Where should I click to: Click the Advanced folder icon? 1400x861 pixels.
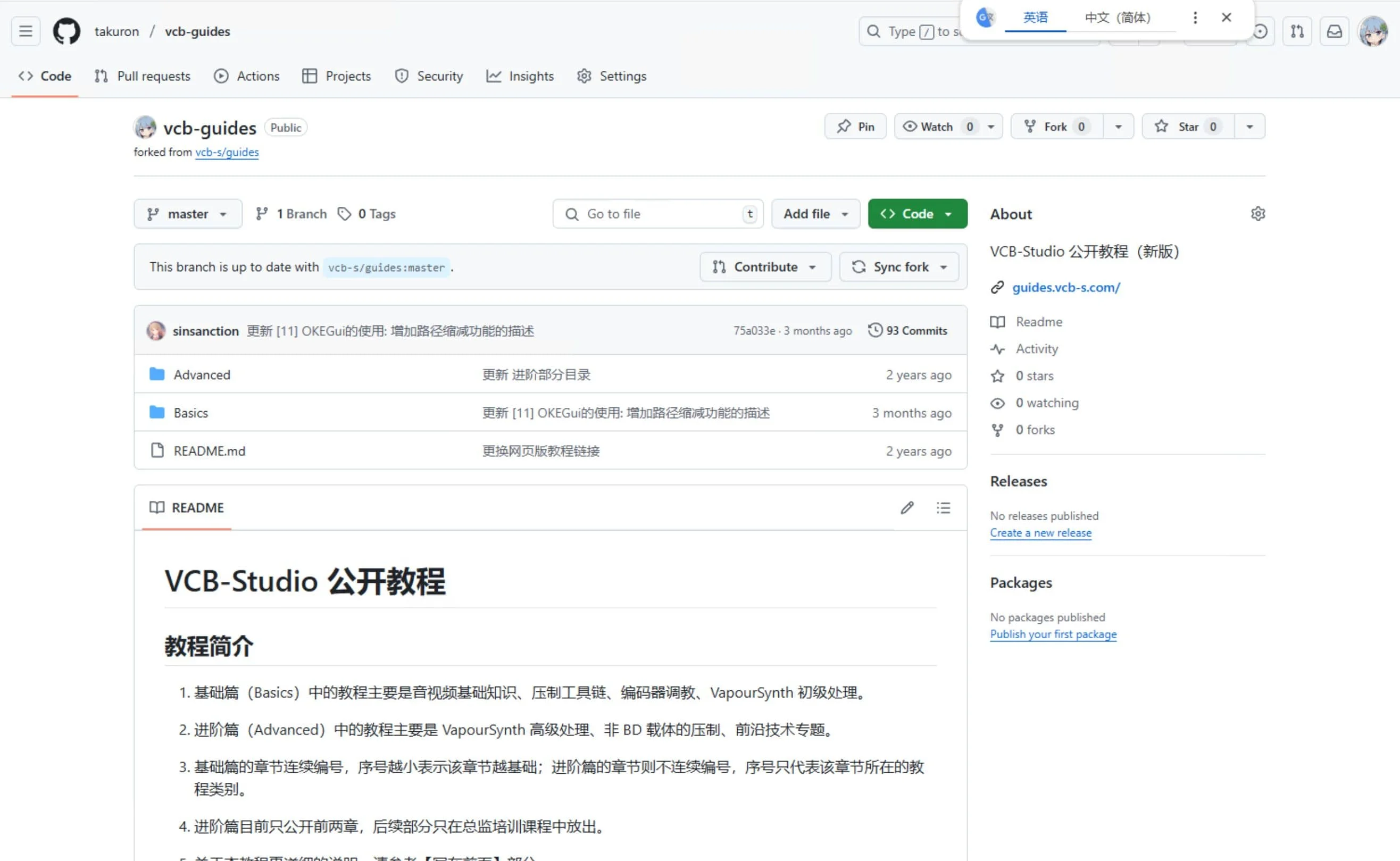[x=157, y=374]
